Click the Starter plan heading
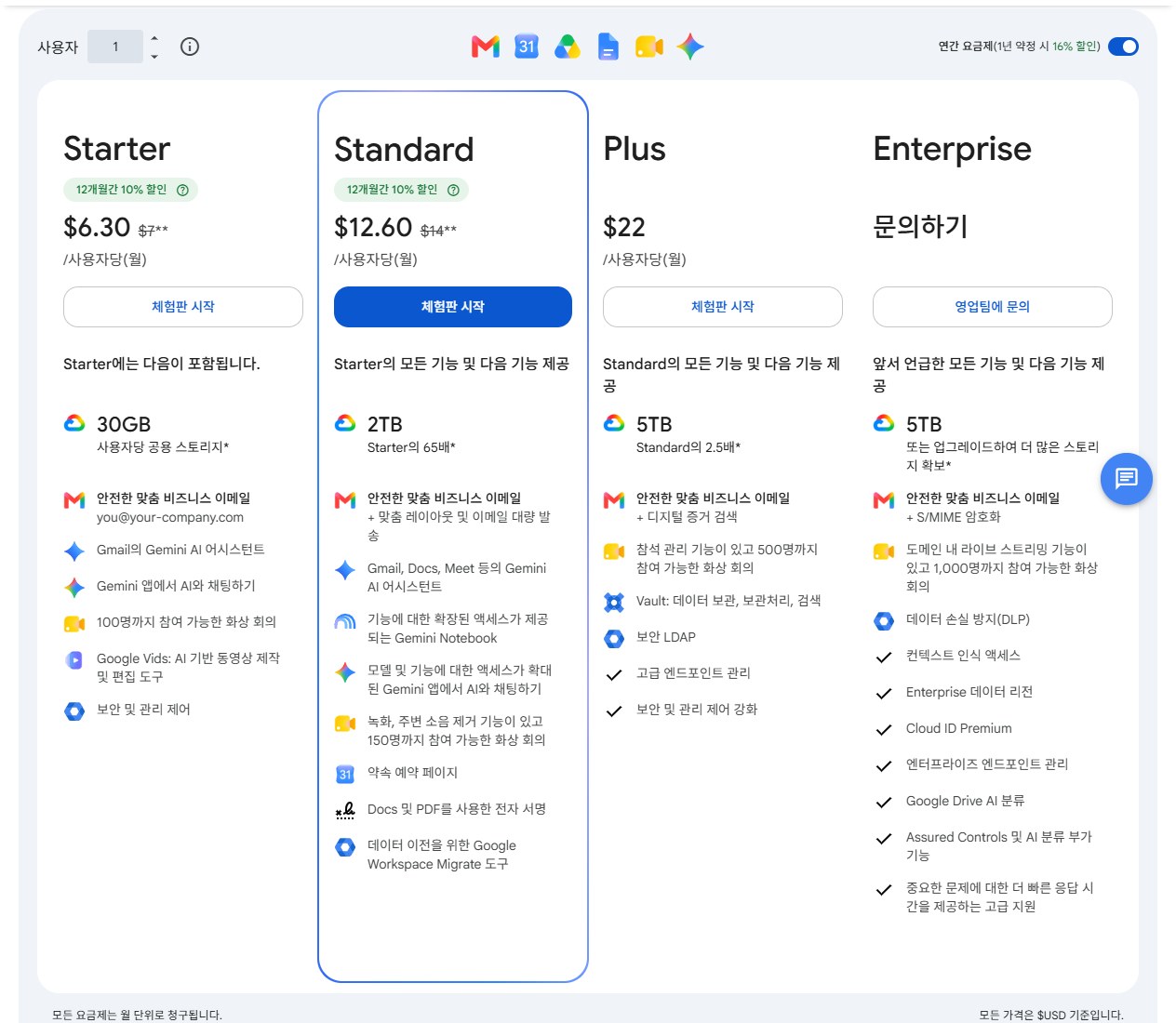The height and width of the screenshot is (1023, 1176). click(117, 149)
